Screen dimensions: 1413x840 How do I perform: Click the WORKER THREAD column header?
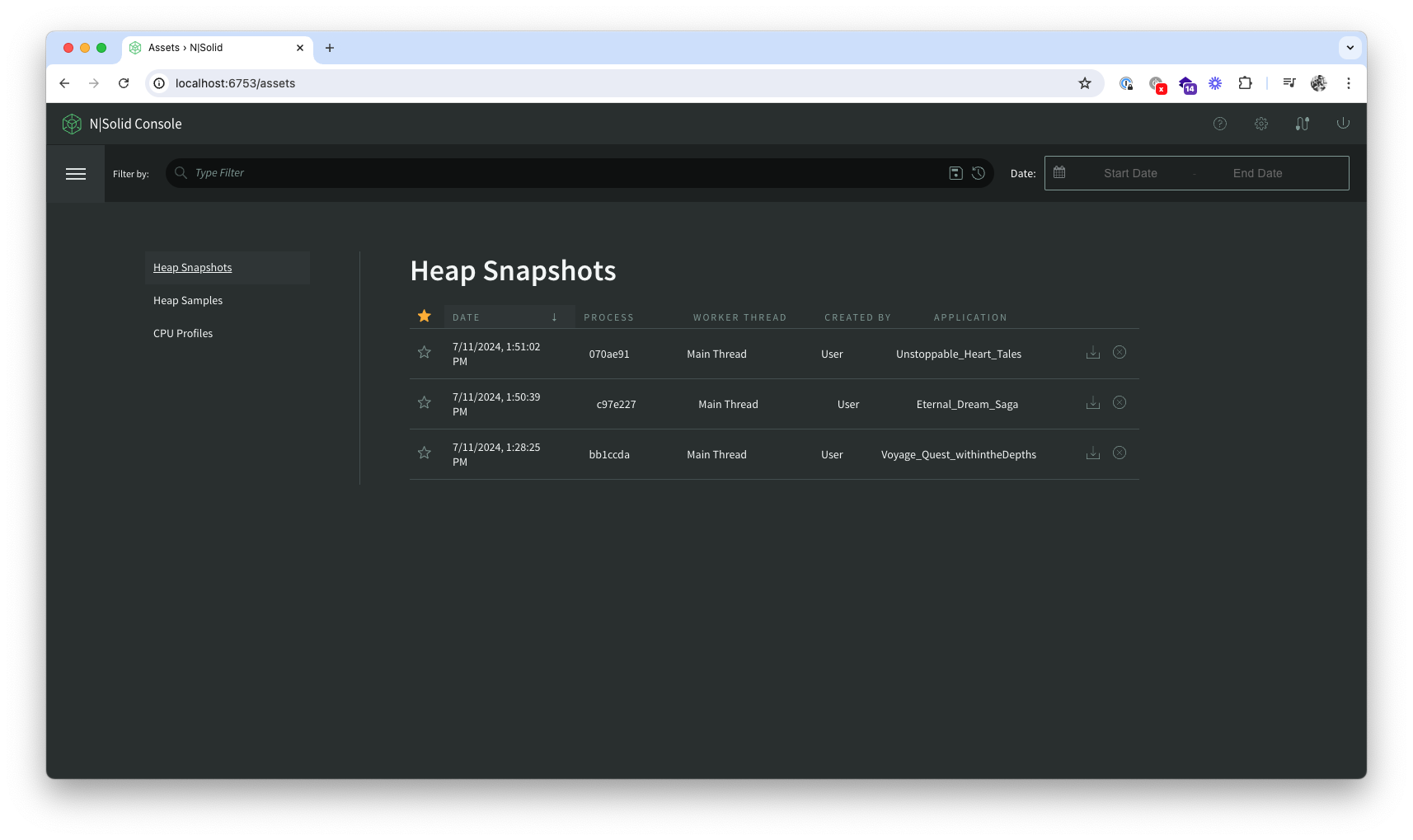(x=739, y=317)
